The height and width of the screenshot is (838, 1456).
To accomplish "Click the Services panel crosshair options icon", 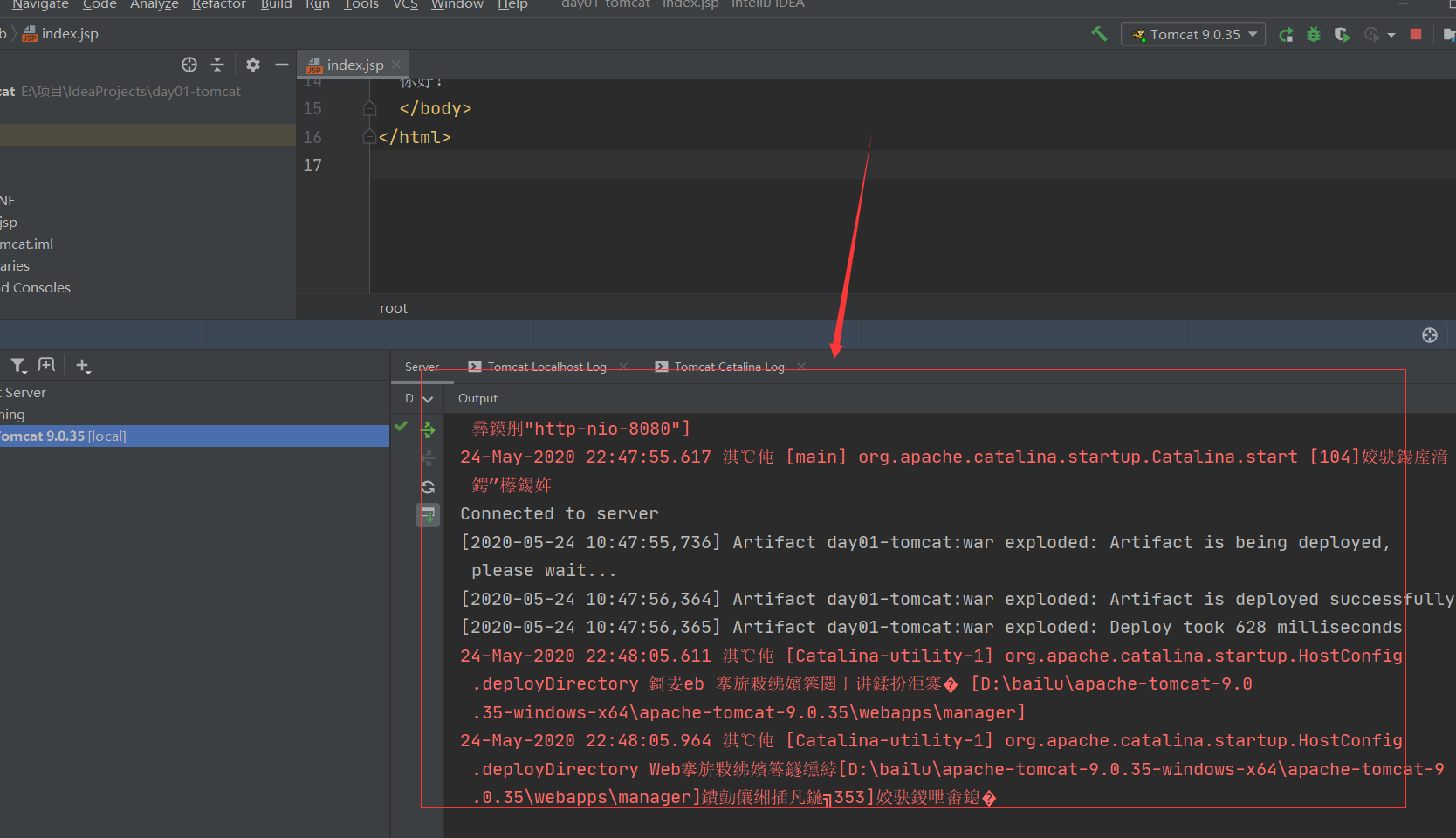I will pyautogui.click(x=1430, y=335).
